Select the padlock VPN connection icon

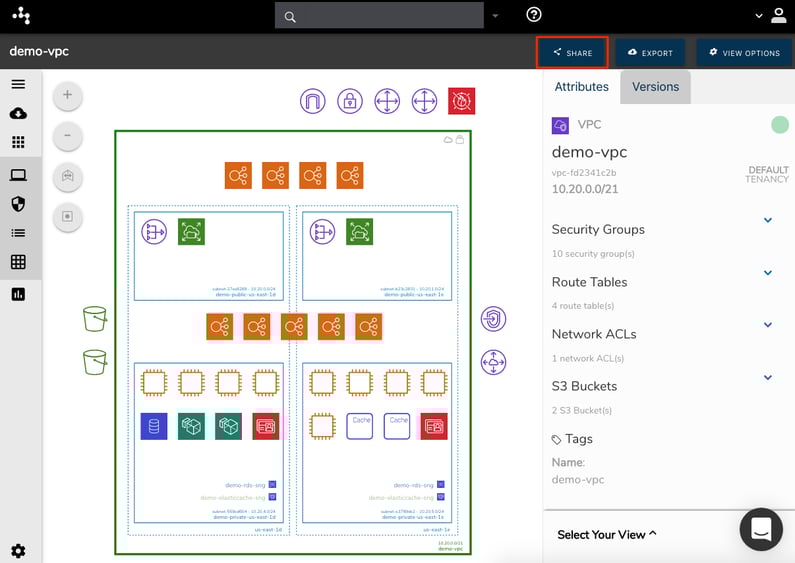click(x=350, y=101)
